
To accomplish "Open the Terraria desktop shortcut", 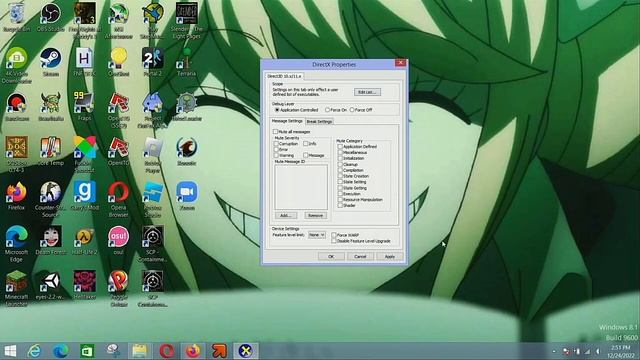I will coord(187,62).
